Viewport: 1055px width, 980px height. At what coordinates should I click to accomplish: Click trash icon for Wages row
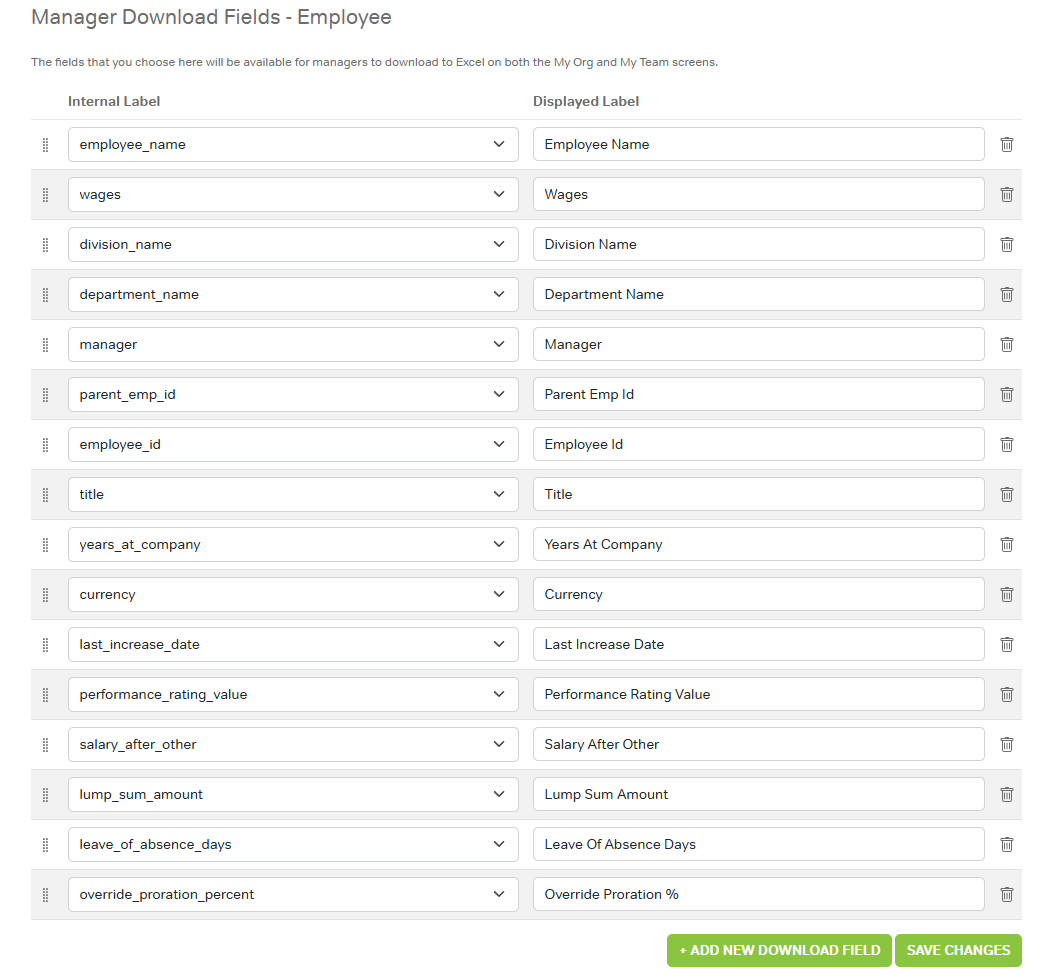pyautogui.click(x=1007, y=195)
